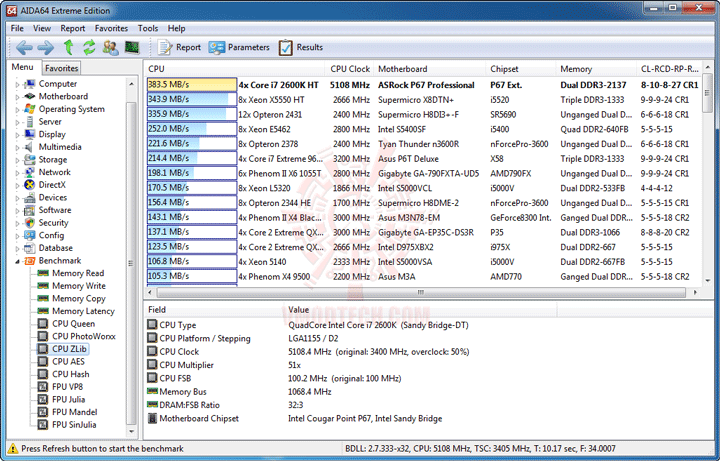The height and width of the screenshot is (461, 720).
Task: Open the Report menu
Action: (x=73, y=28)
